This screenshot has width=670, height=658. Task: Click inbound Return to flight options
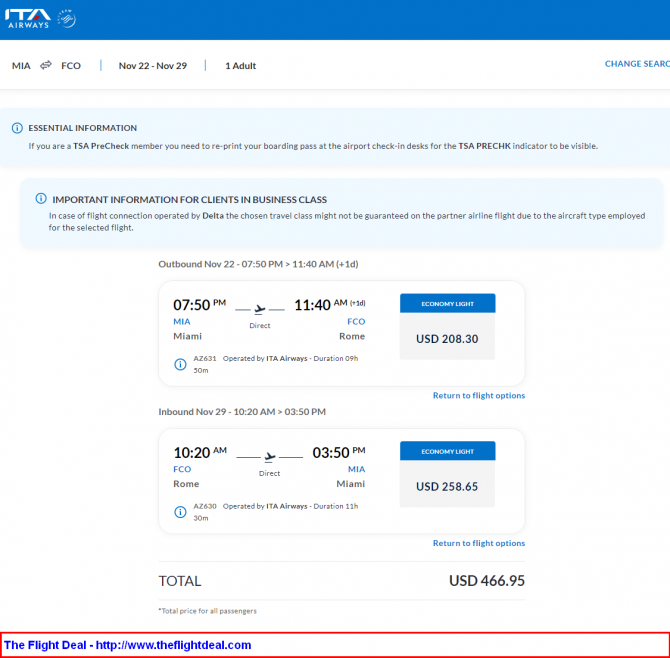479,543
